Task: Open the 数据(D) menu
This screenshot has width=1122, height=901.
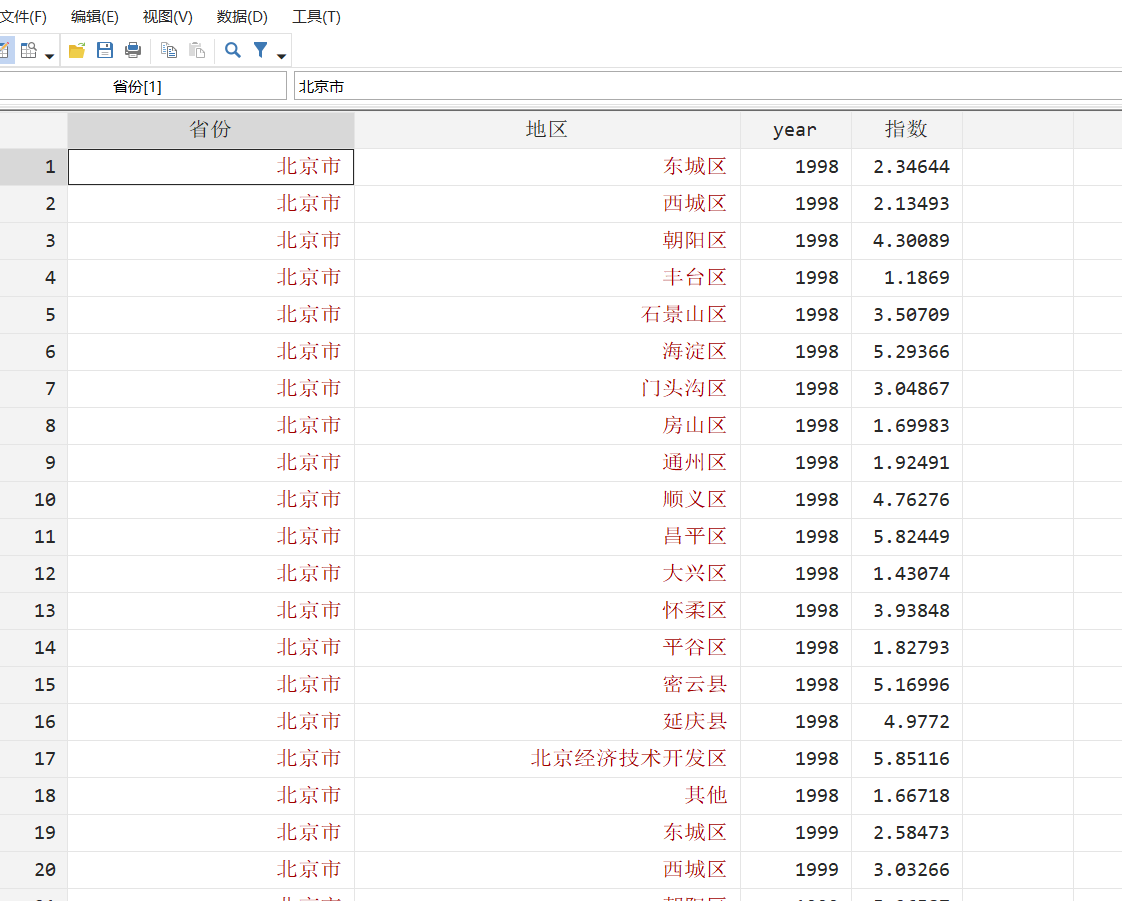Action: point(242,16)
